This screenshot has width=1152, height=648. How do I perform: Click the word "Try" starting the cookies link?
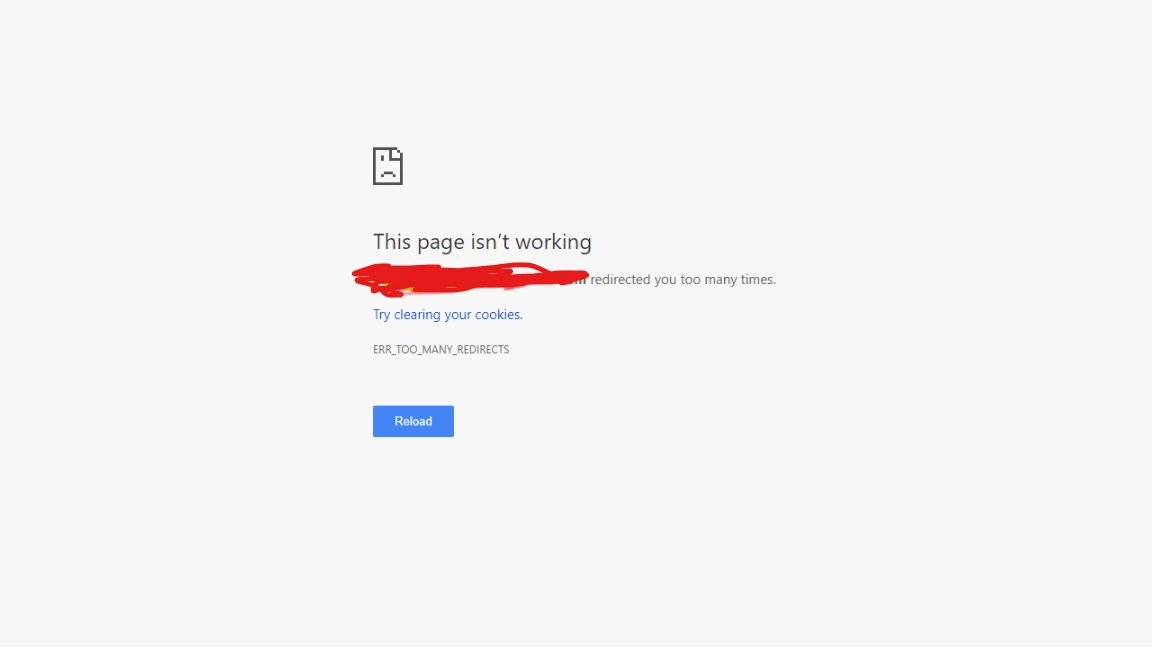tap(381, 314)
